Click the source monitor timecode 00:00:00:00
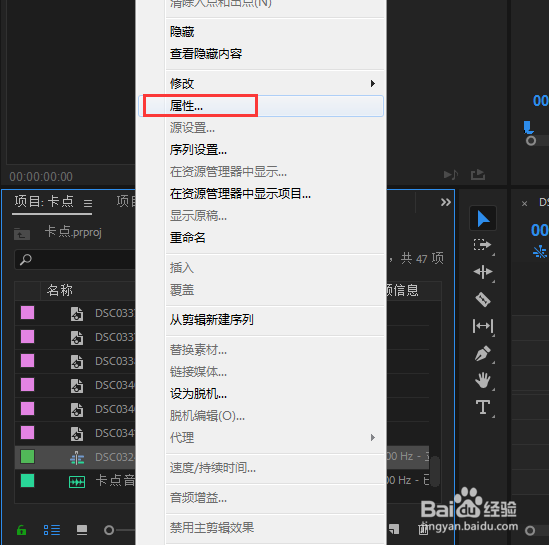Image resolution: width=549 pixels, height=545 pixels. tap(41, 176)
